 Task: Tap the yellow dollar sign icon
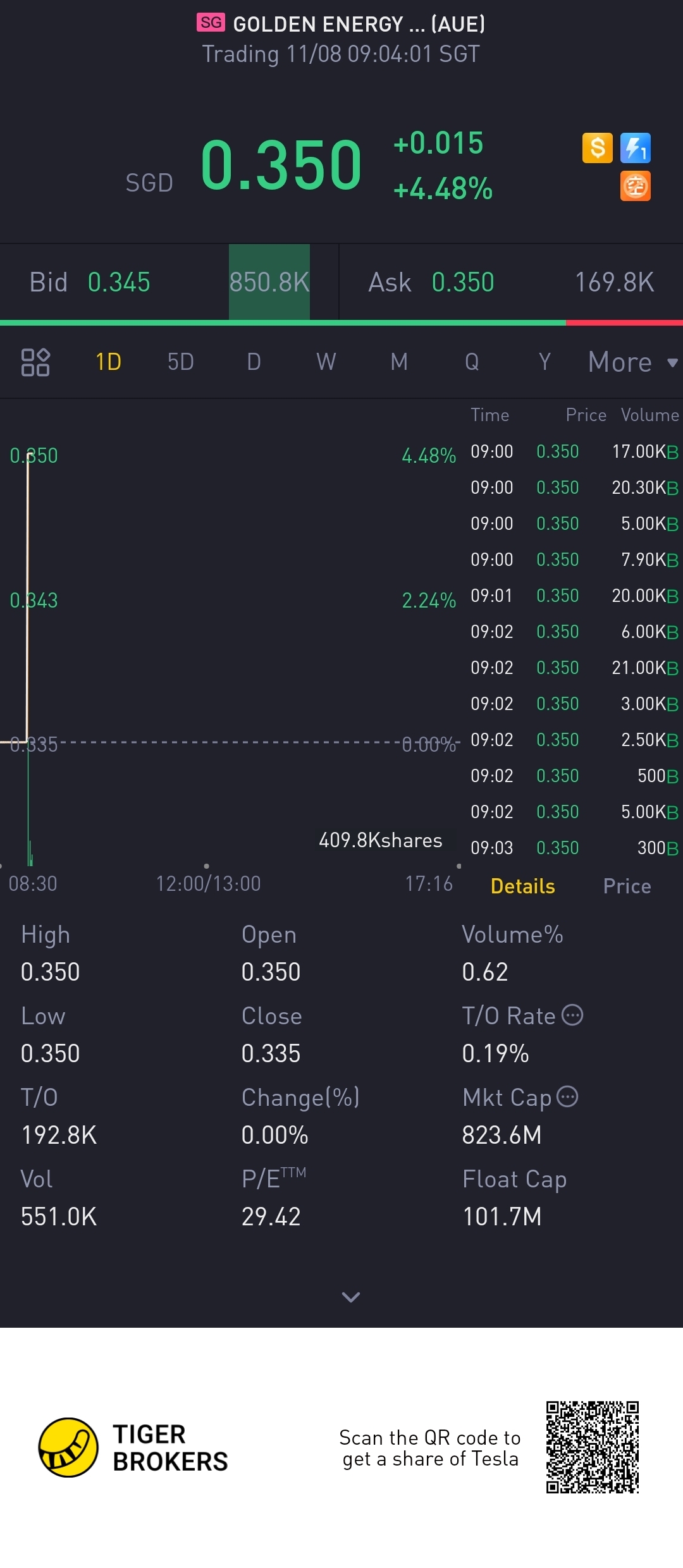click(597, 148)
